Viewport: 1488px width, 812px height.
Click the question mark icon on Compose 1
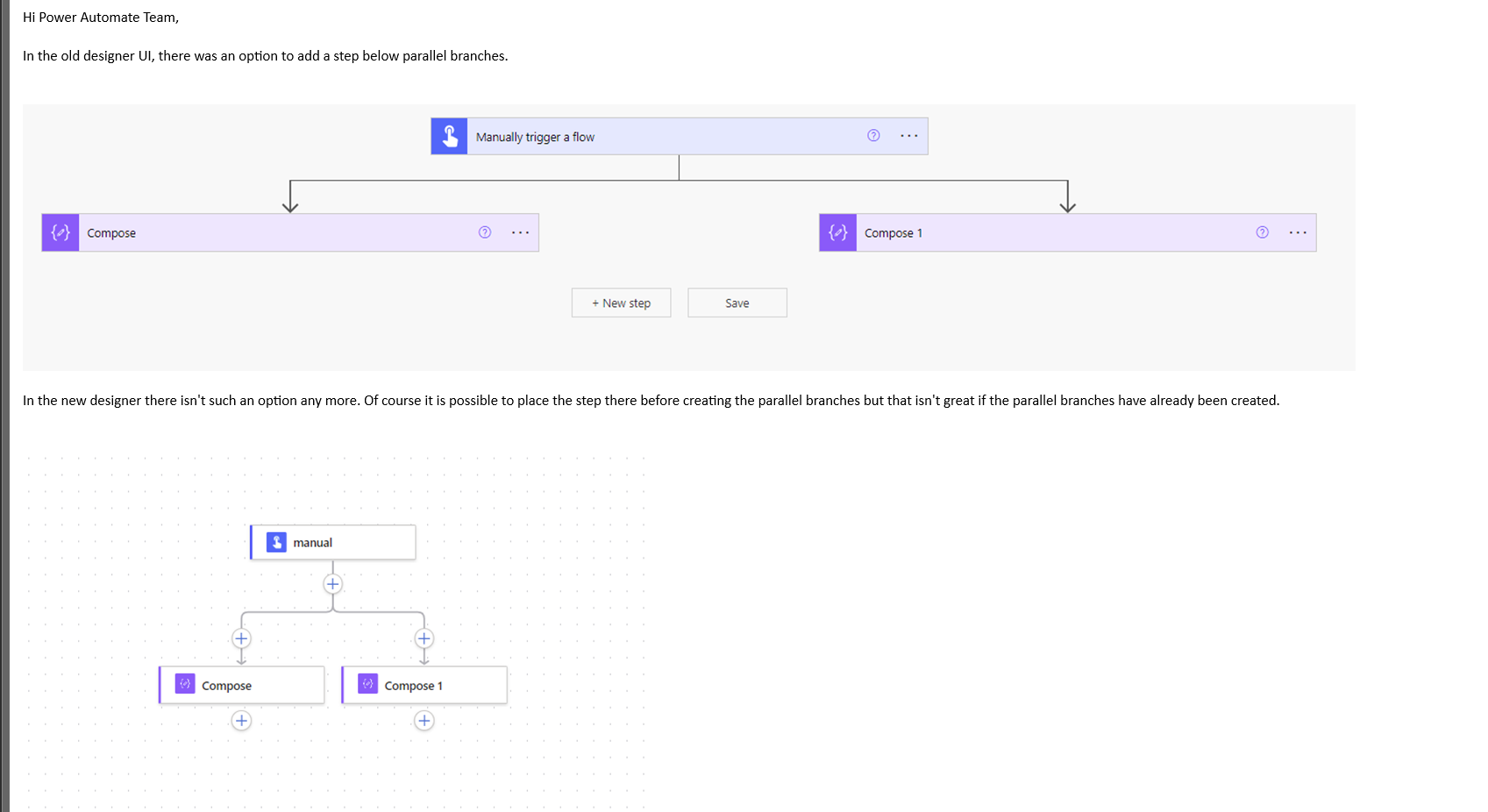tap(1263, 231)
